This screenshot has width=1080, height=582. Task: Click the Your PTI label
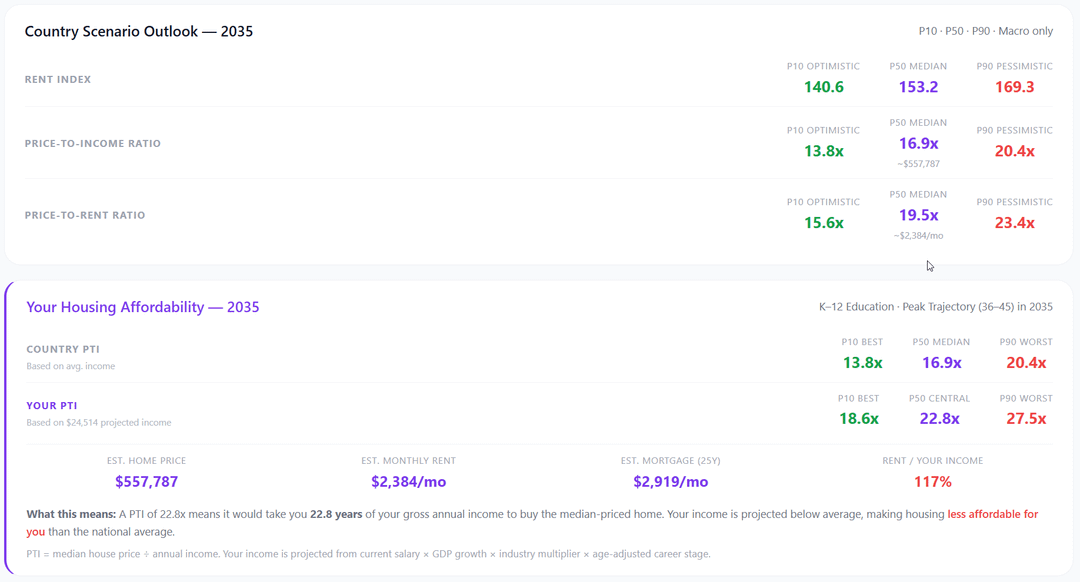[52, 406]
